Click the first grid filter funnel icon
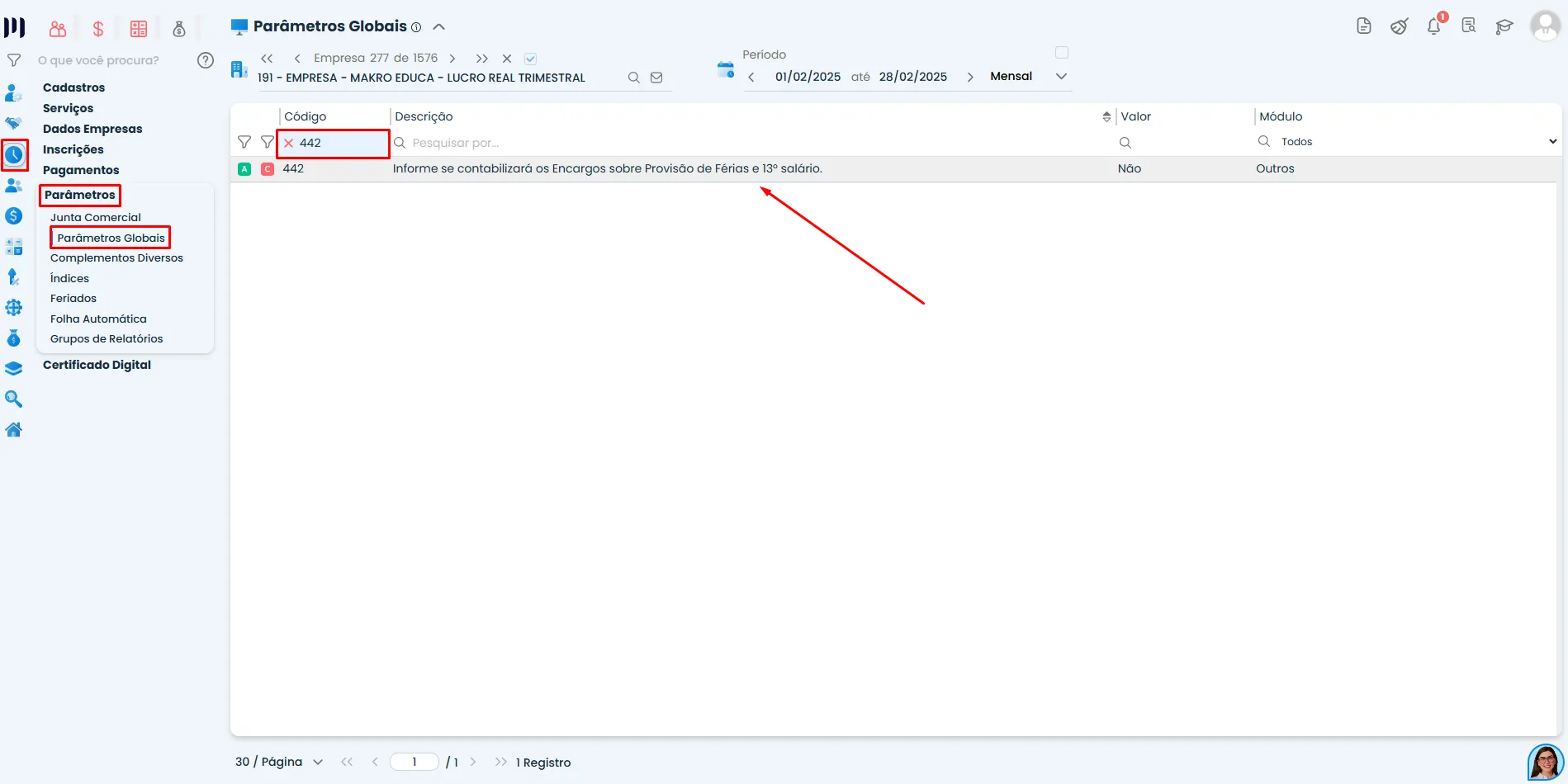 tap(244, 142)
